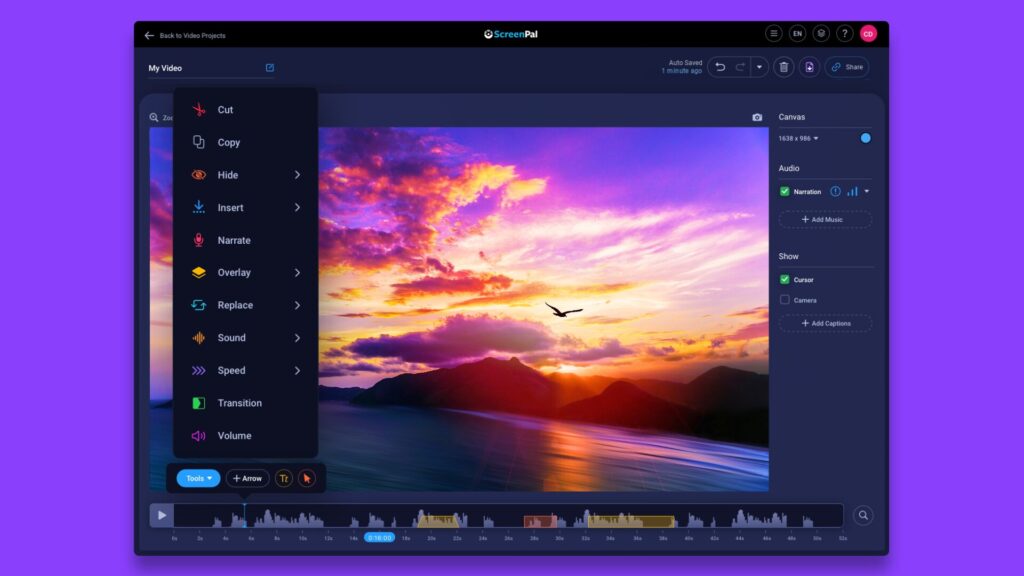Click the delete trash icon in the top toolbar

pos(786,67)
